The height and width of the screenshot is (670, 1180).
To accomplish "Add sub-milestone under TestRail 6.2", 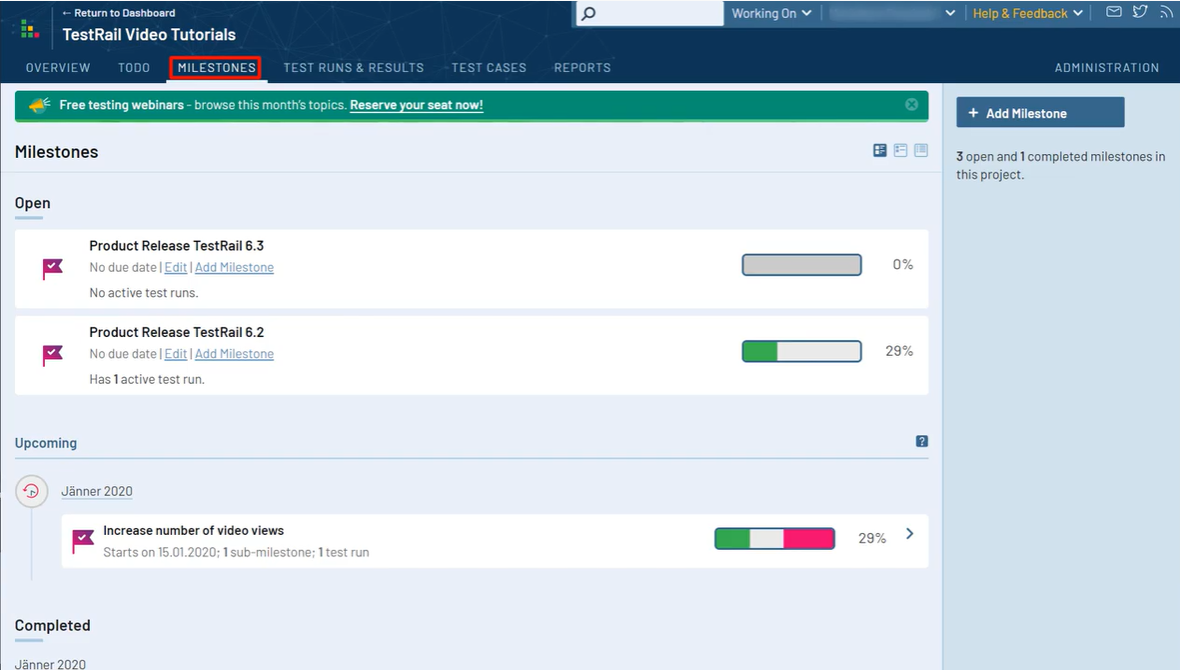I will point(234,354).
